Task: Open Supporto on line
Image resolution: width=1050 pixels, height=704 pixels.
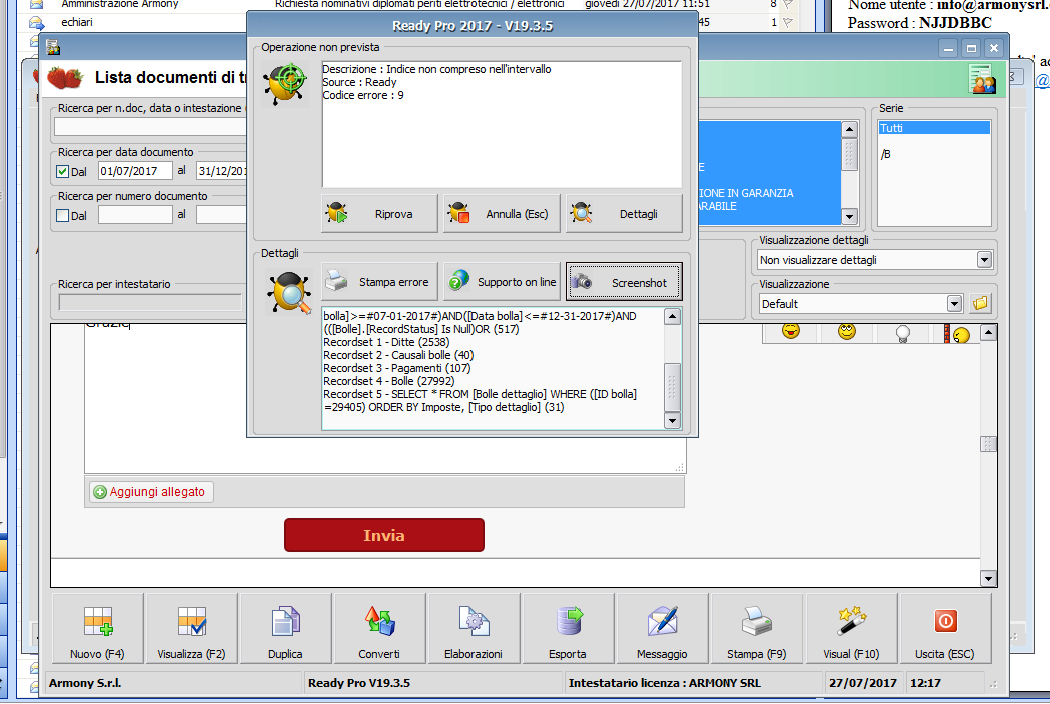Action: click(502, 282)
